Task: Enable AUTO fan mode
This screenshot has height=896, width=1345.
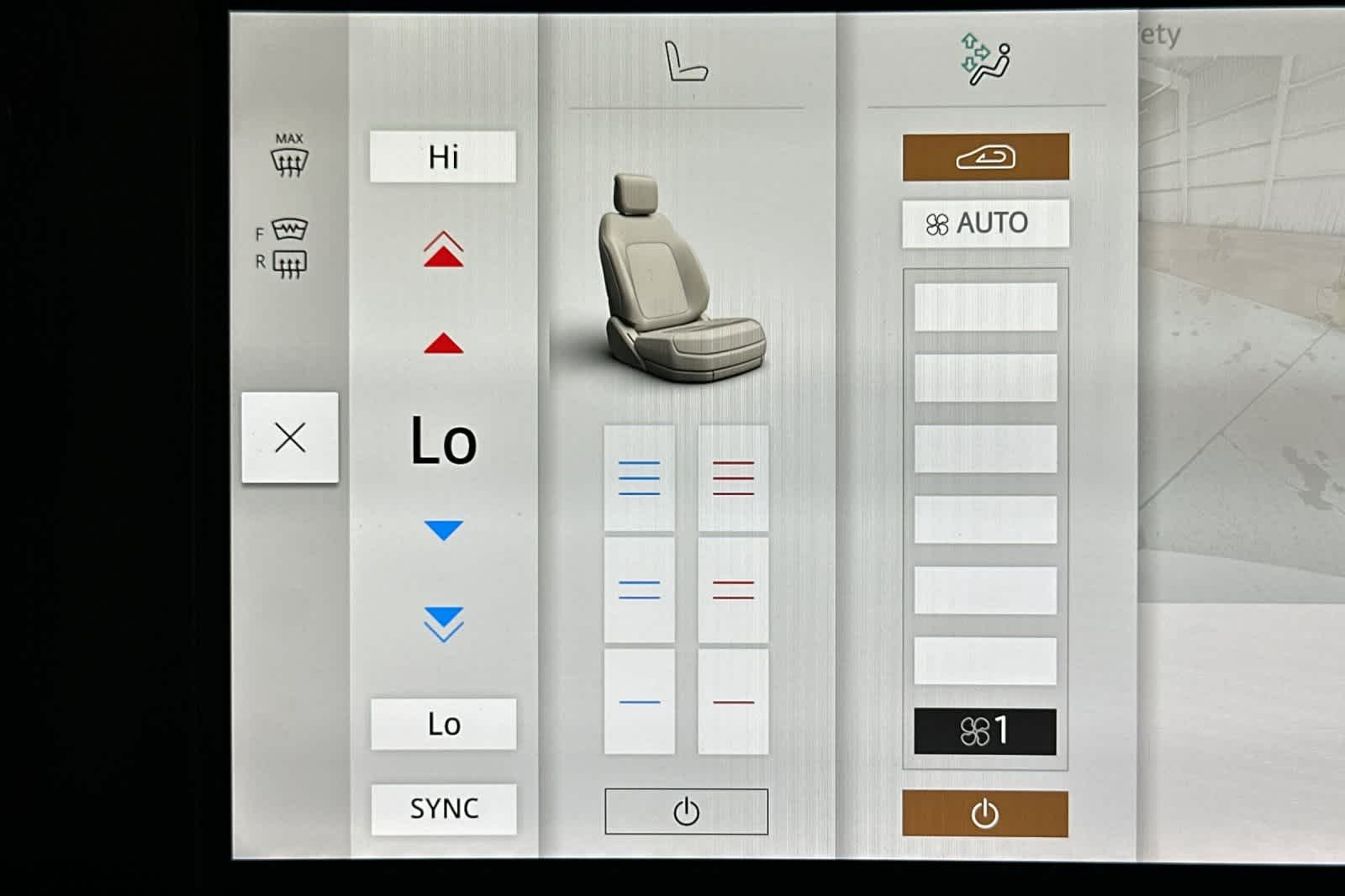Action: (x=985, y=224)
